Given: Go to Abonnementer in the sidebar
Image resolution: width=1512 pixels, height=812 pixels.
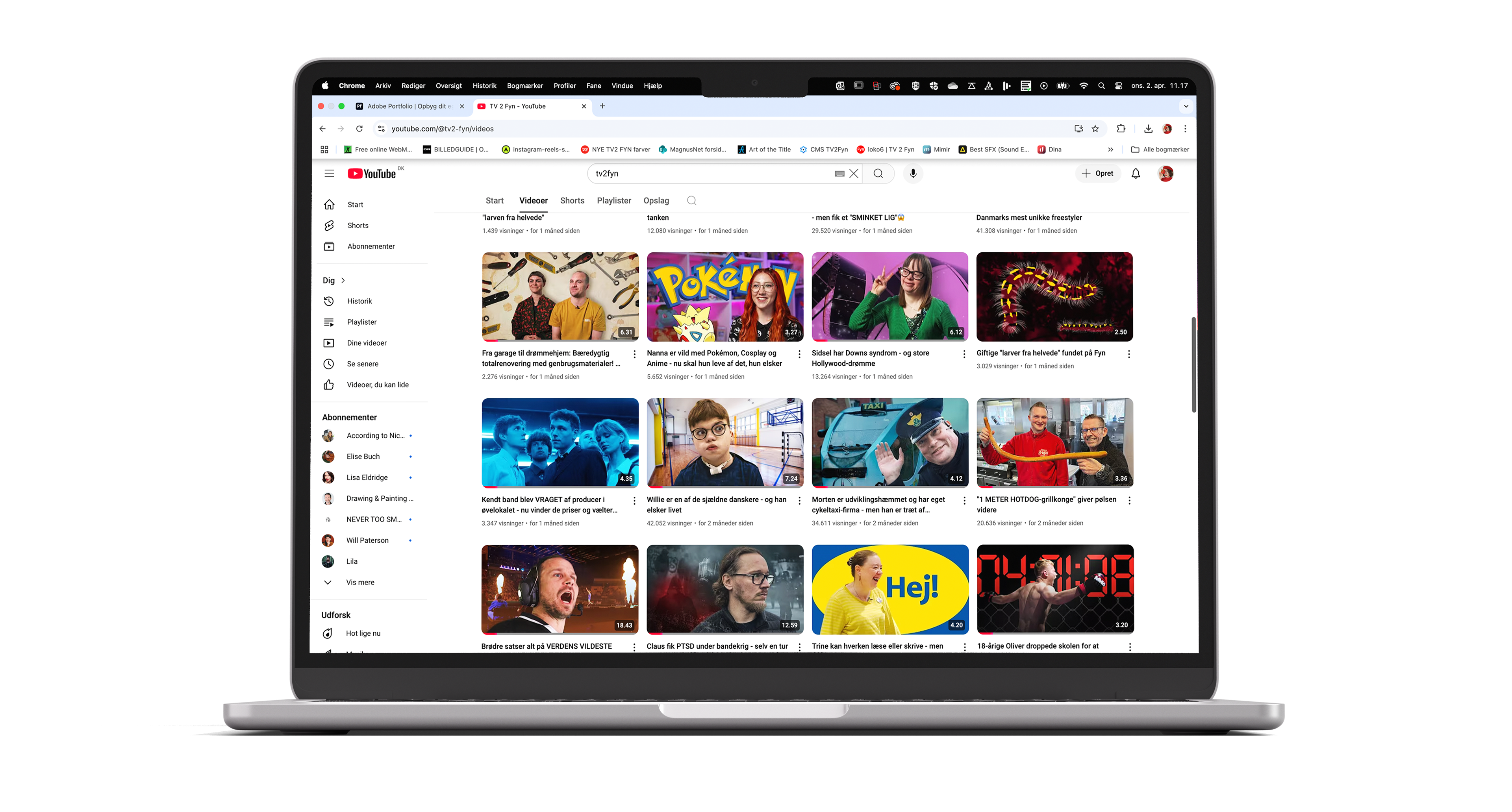Looking at the screenshot, I should pos(371,246).
